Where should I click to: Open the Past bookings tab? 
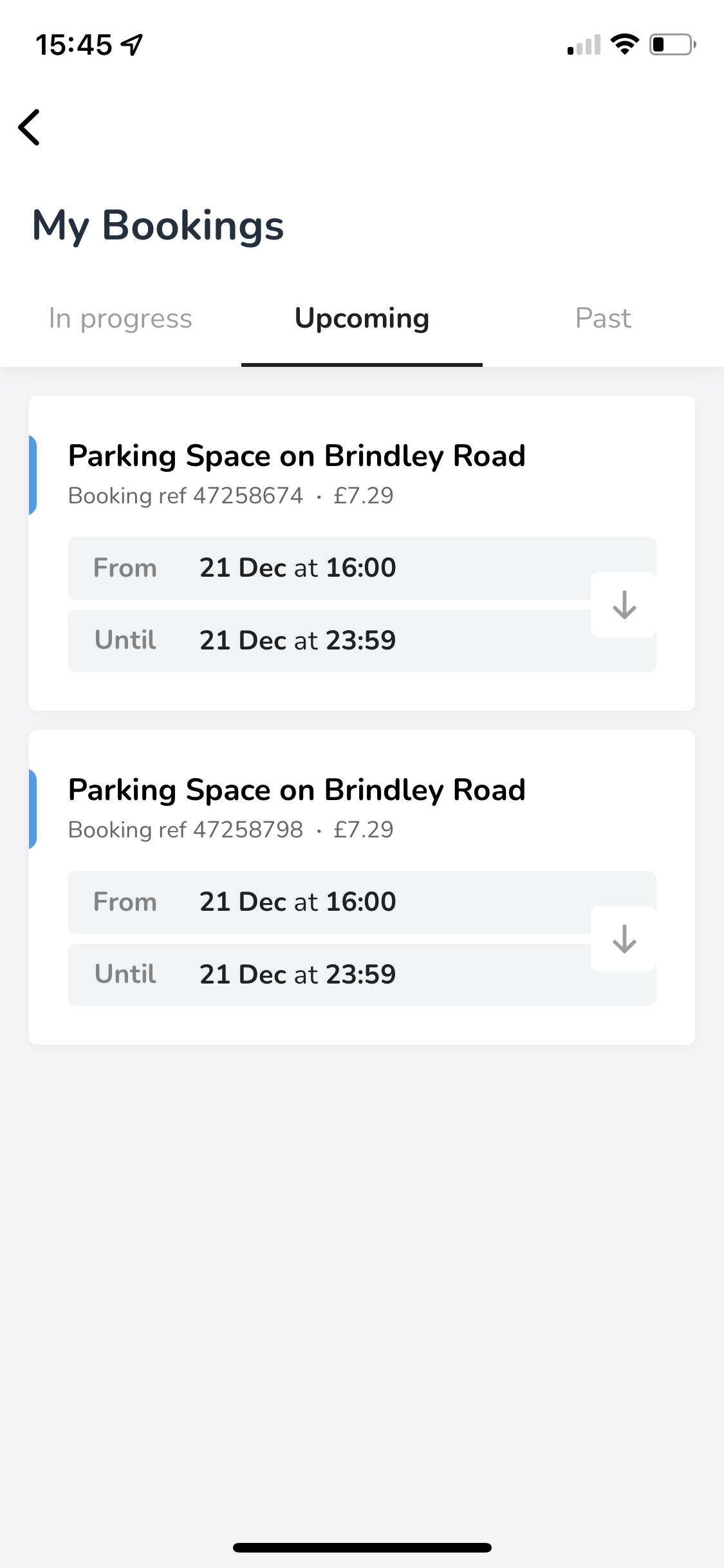click(603, 319)
